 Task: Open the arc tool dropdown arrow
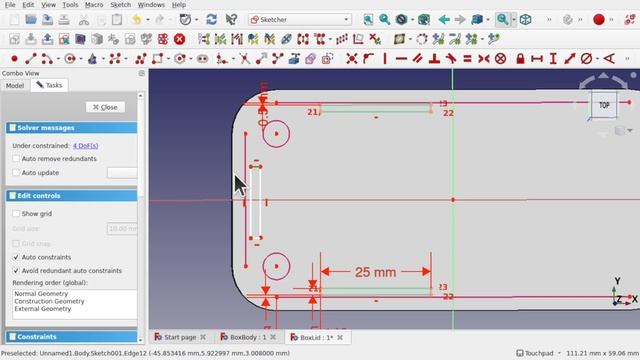click(58, 59)
